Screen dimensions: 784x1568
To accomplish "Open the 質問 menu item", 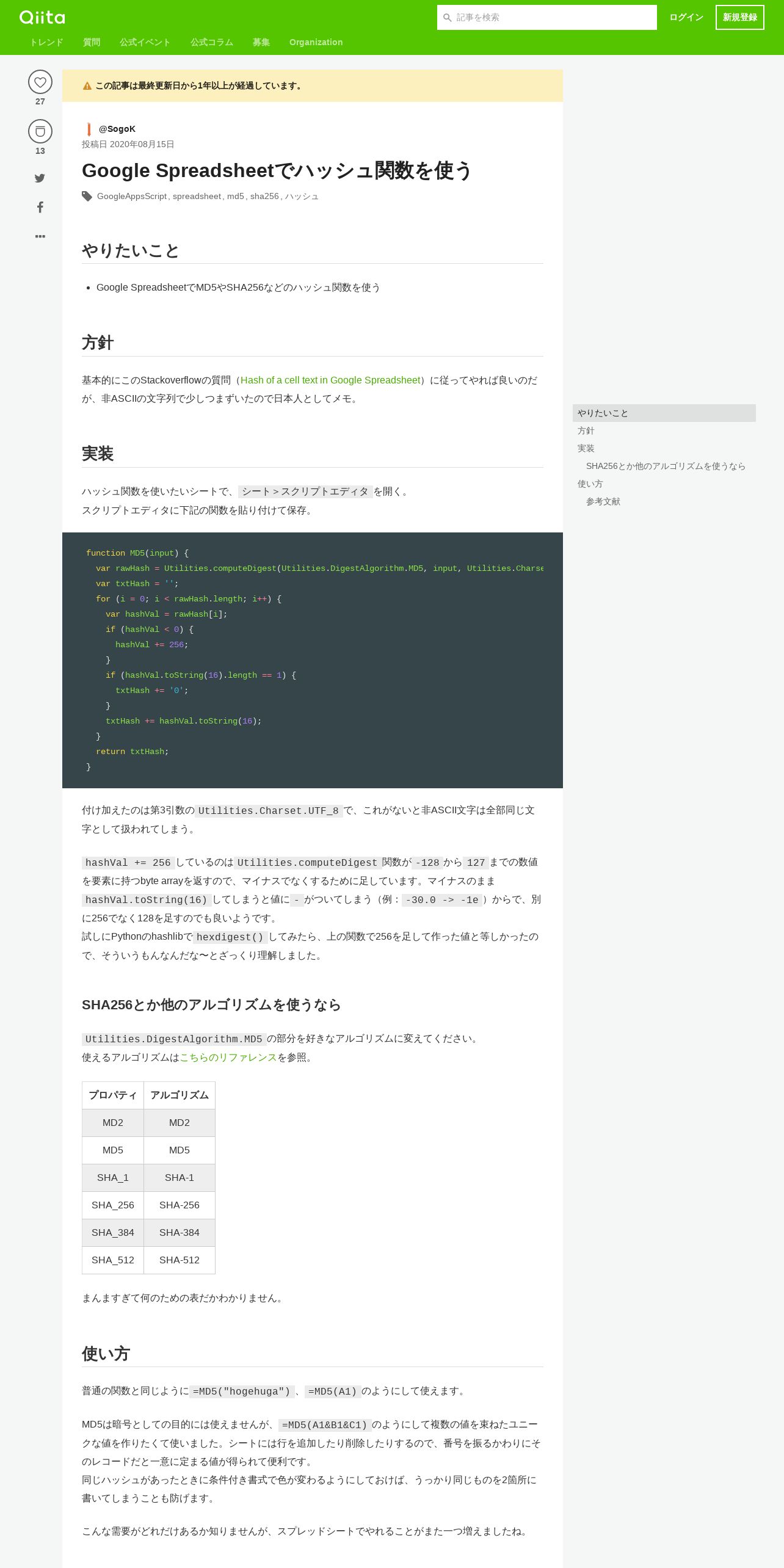I will tap(92, 42).
